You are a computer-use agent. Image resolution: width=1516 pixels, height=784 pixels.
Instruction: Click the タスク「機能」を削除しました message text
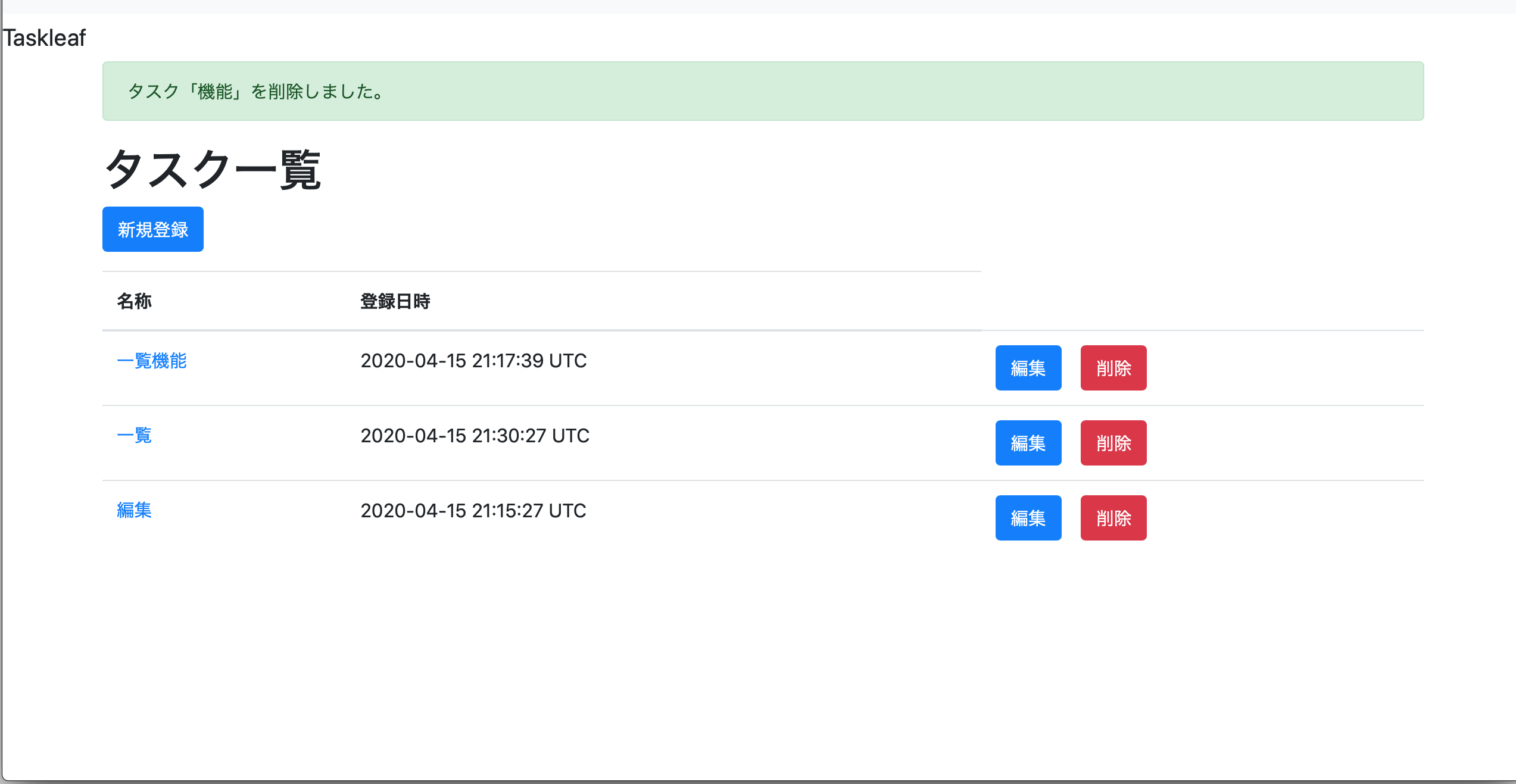point(256,92)
